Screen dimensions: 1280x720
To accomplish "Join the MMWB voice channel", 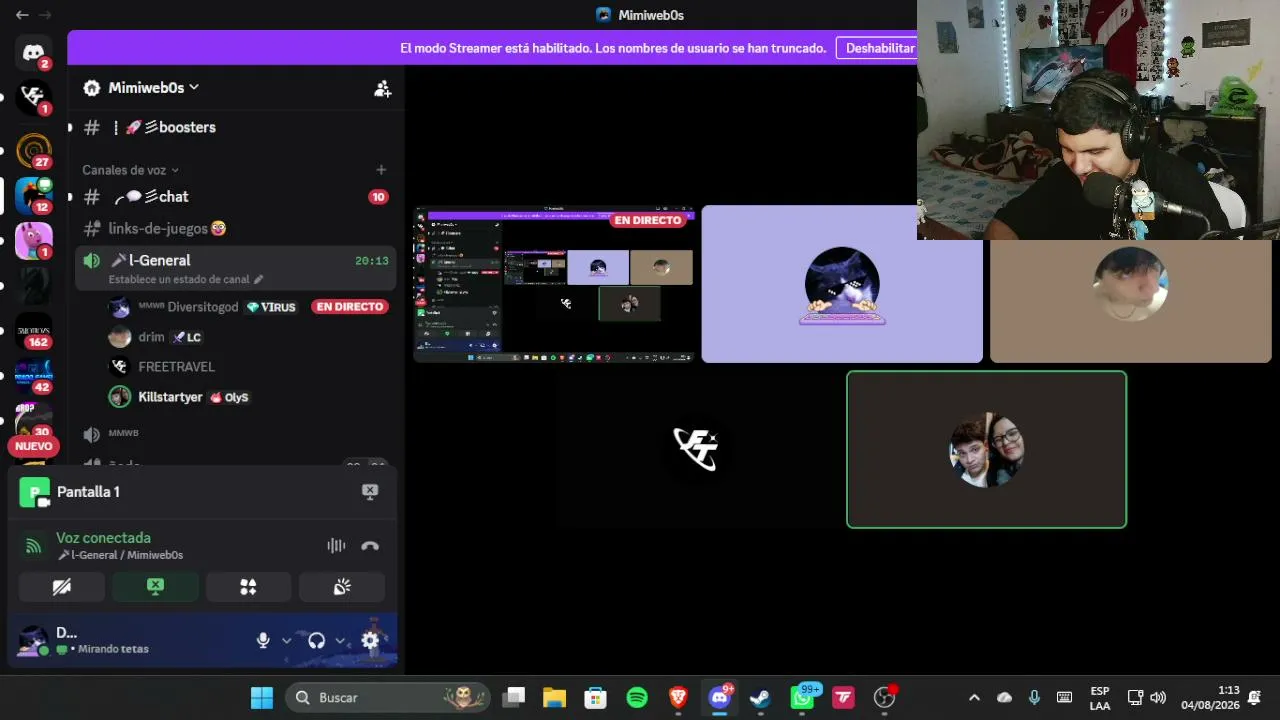I will pos(235,433).
